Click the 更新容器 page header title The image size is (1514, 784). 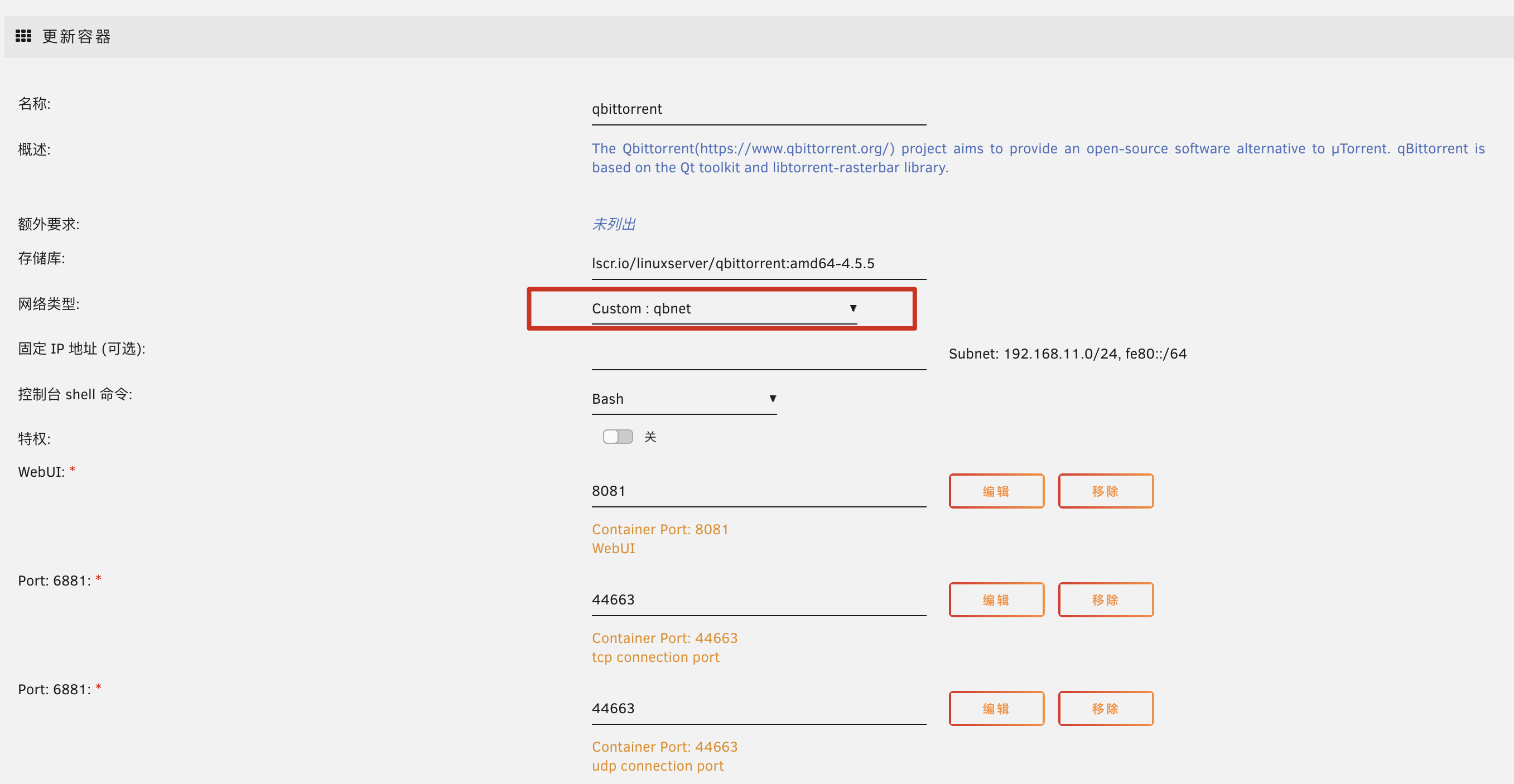(76, 36)
